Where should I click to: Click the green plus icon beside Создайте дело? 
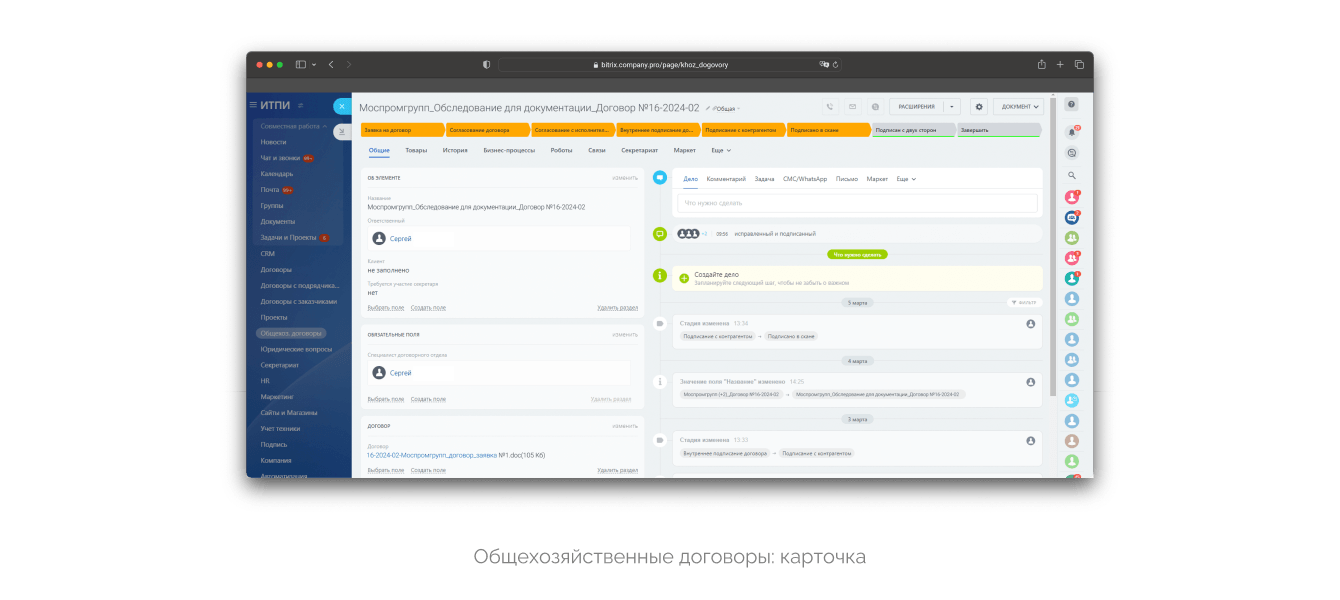[685, 278]
